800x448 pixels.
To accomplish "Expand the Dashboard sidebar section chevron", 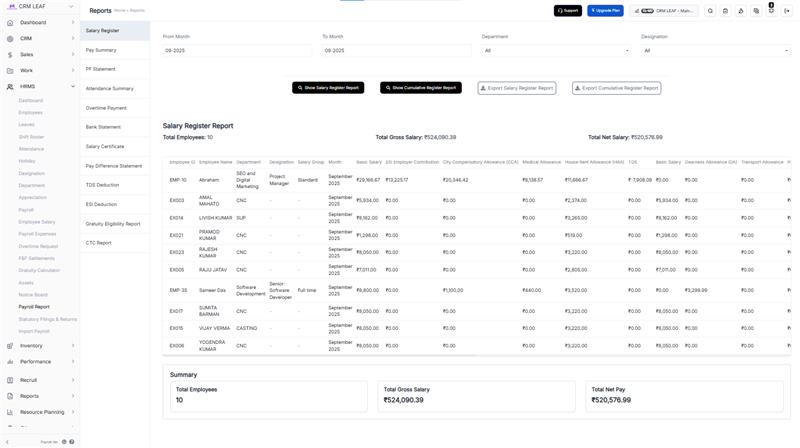I will coord(73,22).
